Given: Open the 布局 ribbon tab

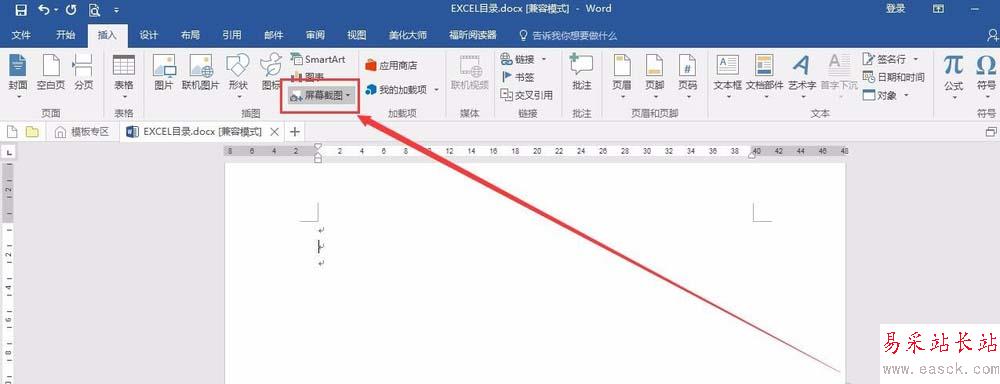Looking at the screenshot, I should tap(190, 35).
